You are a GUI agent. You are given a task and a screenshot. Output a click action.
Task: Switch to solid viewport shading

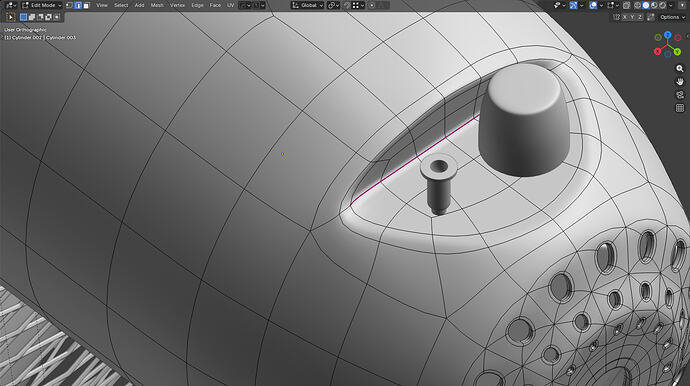click(x=646, y=5)
